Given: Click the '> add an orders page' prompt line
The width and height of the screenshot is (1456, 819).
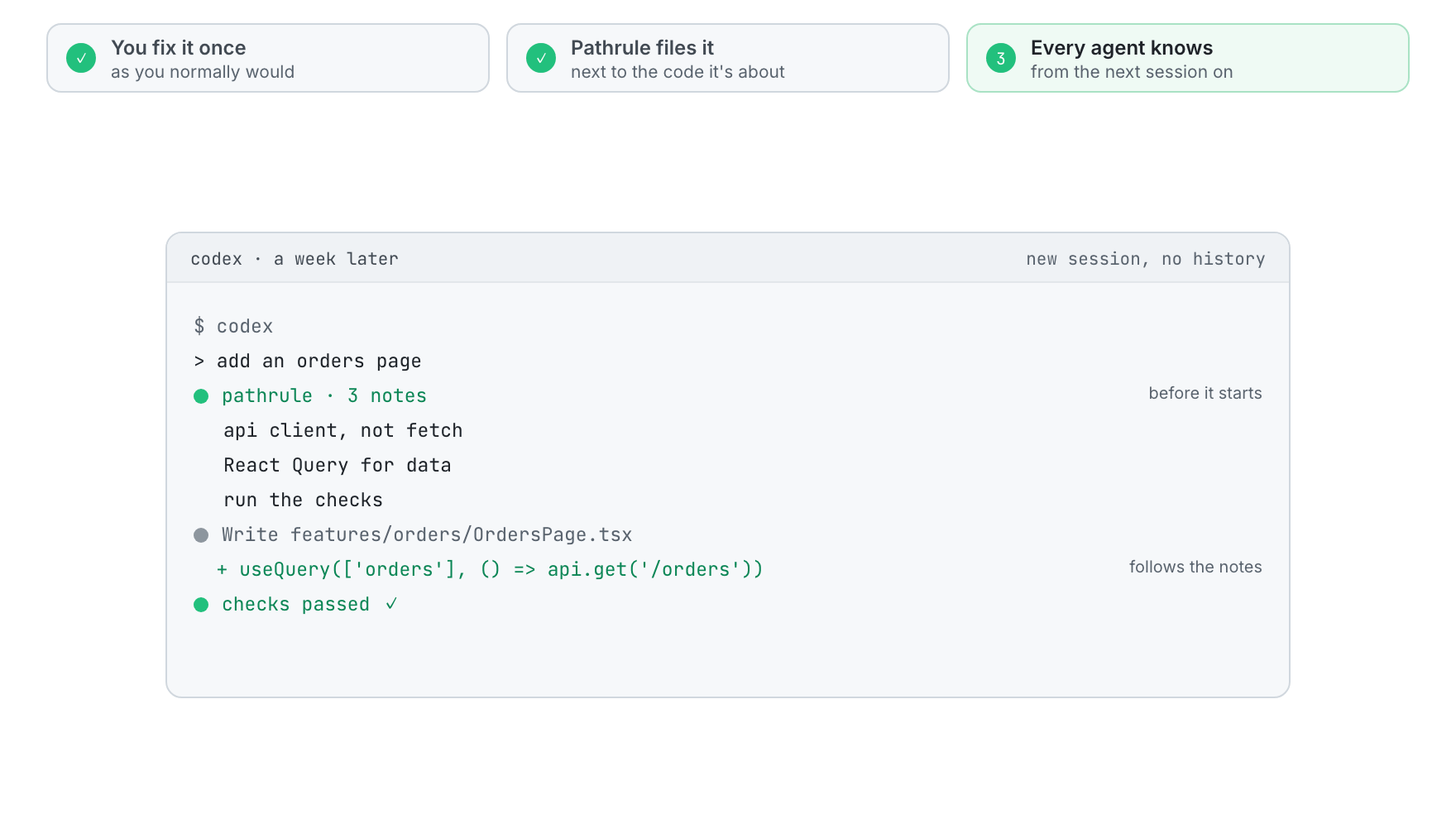Looking at the screenshot, I should coord(308,361).
